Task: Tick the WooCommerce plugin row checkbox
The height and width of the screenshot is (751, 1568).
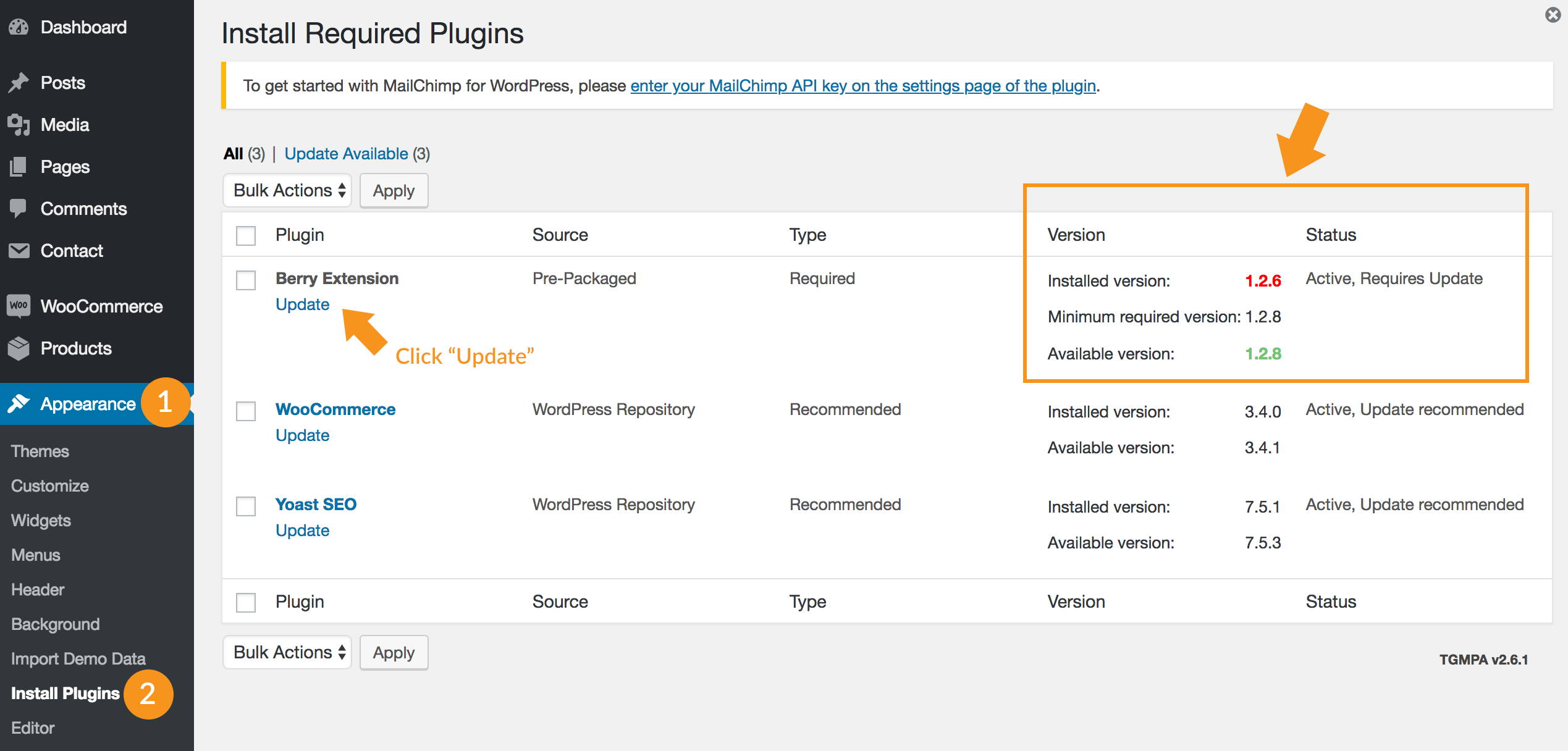Action: pyautogui.click(x=246, y=411)
